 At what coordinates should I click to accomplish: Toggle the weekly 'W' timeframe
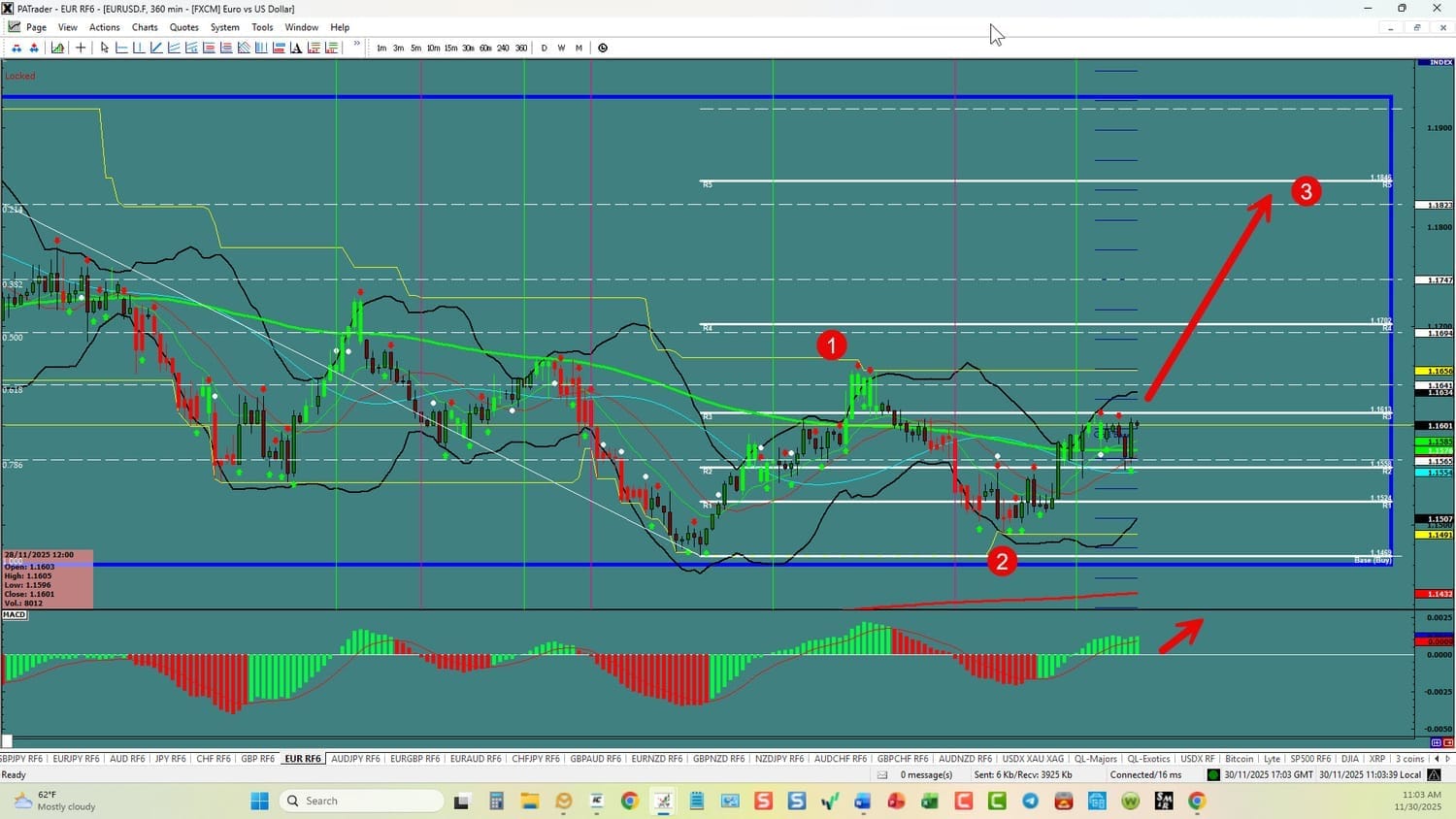[561, 48]
